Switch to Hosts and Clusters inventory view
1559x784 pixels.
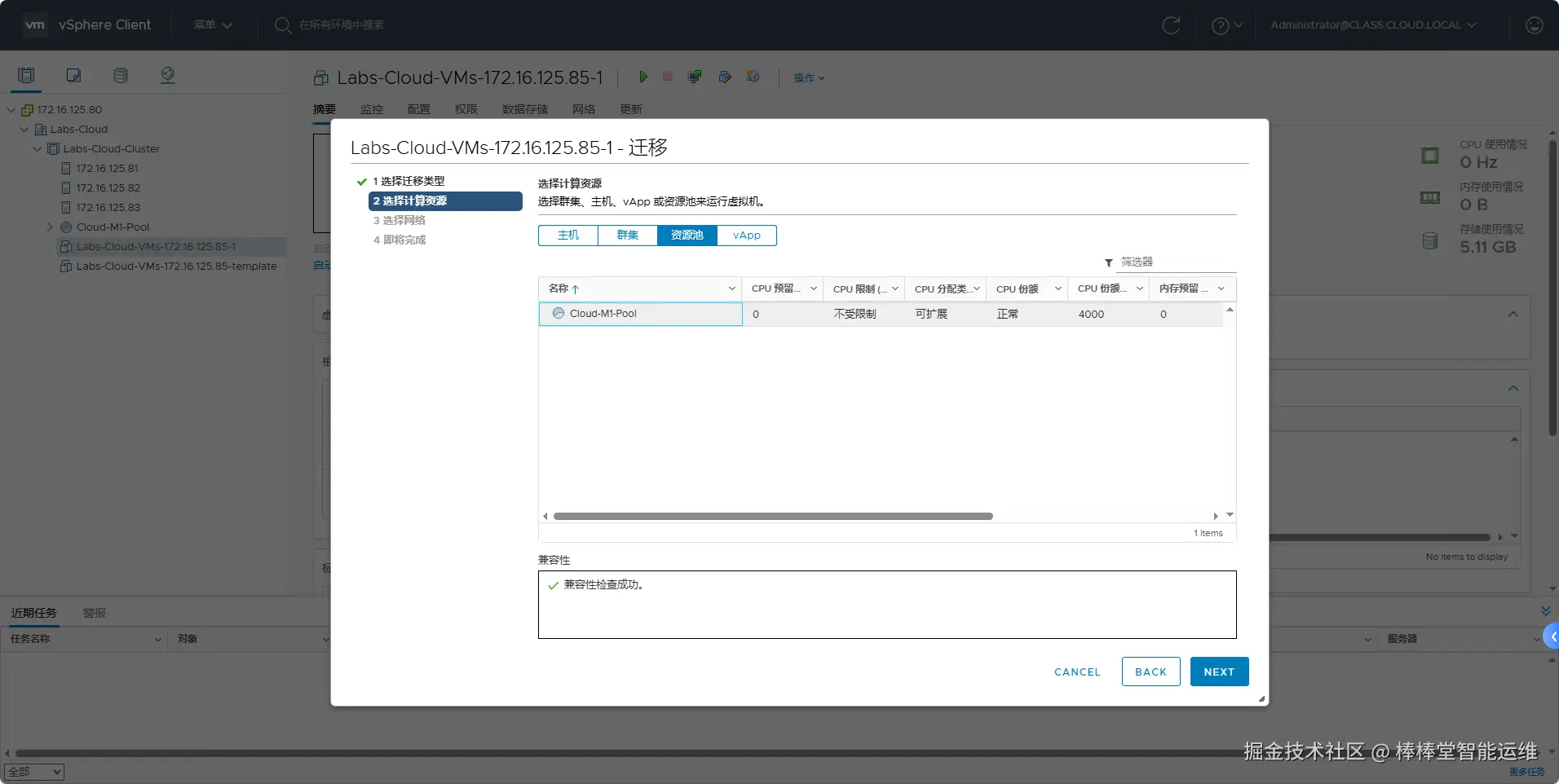click(x=26, y=76)
